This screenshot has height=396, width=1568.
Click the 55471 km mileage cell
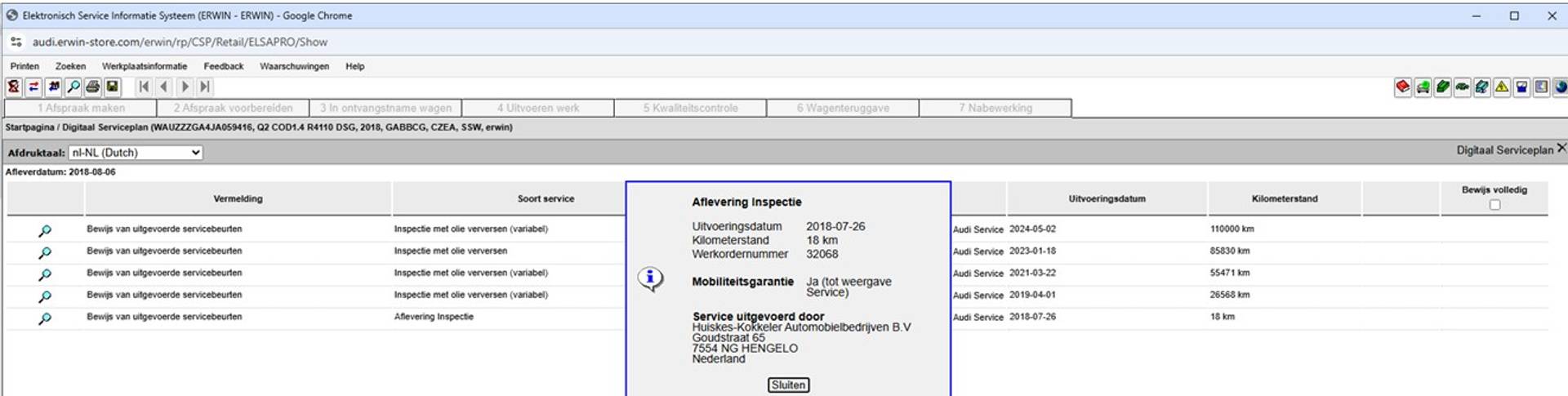pyautogui.click(x=1229, y=274)
